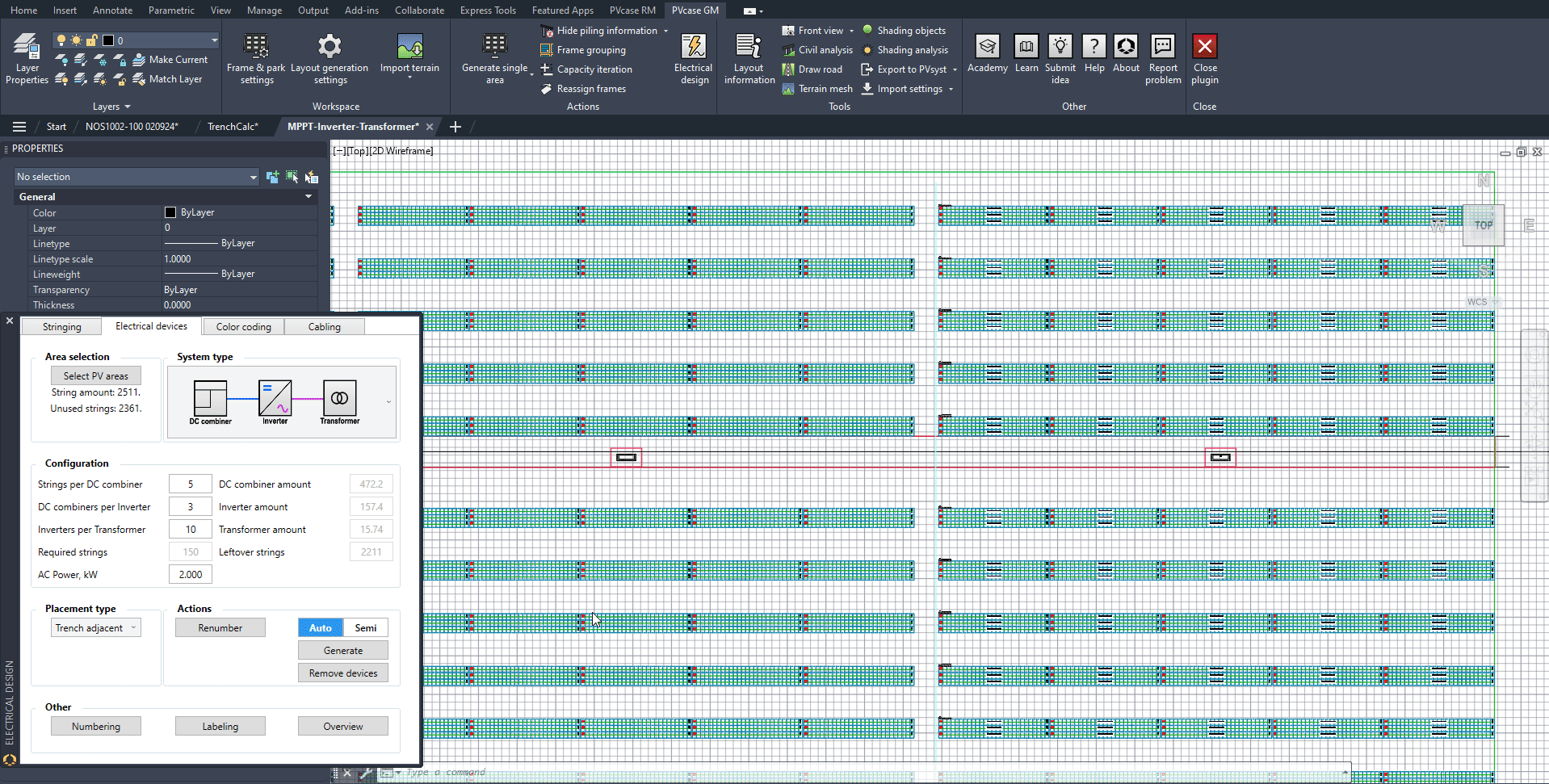This screenshot has width=1549, height=784.
Task: Click the Electrical design icon
Action: (693, 47)
